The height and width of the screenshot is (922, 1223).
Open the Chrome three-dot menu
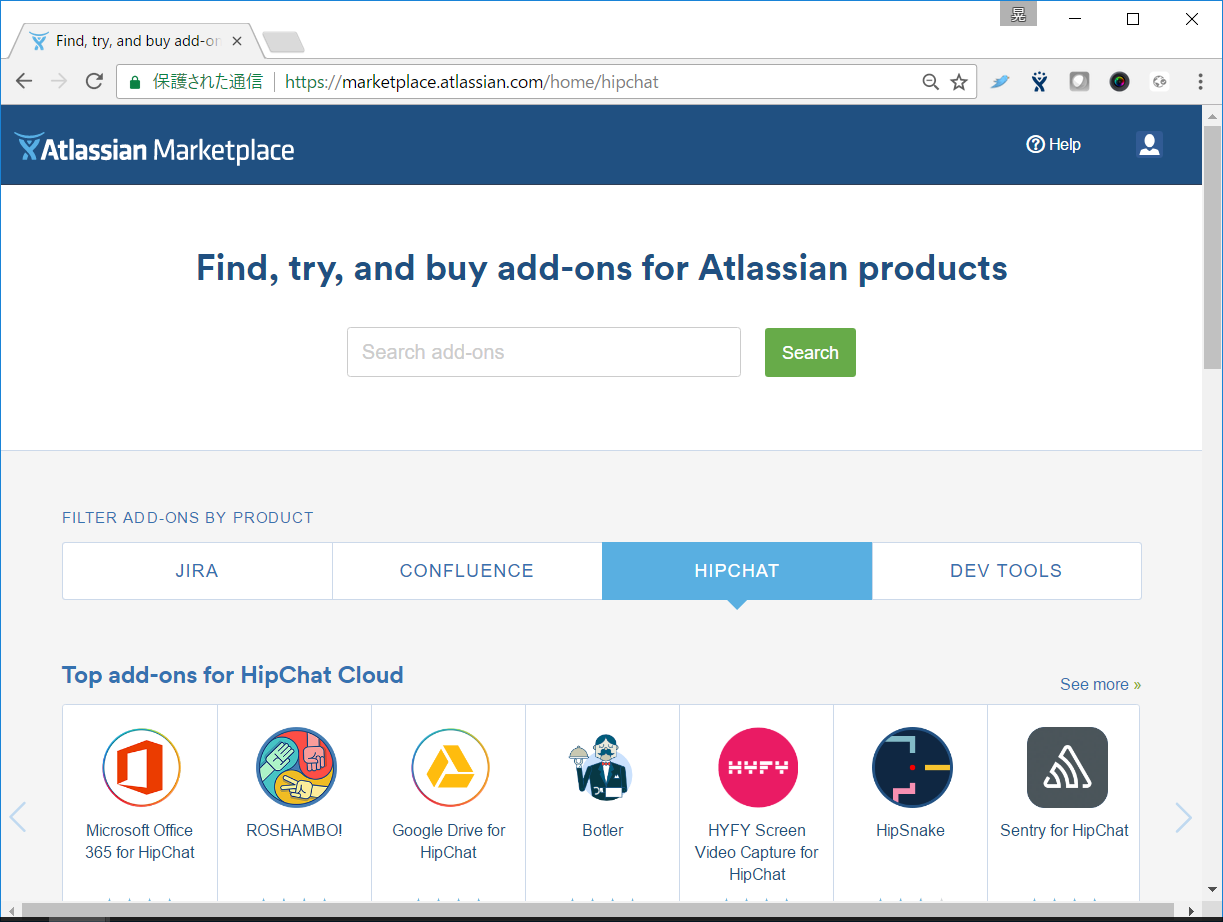click(1200, 82)
